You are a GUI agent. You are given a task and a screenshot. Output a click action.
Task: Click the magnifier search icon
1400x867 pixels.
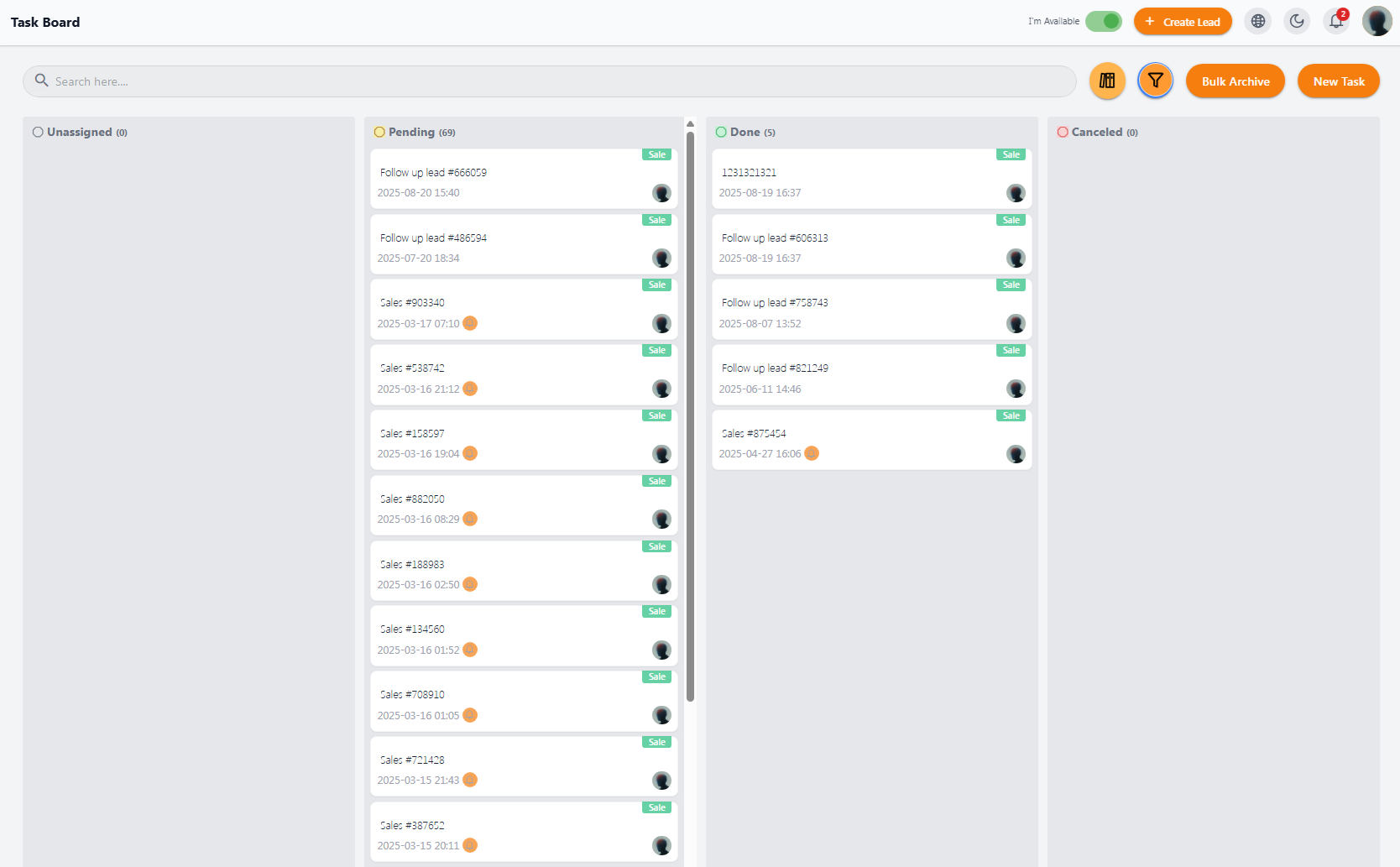[41, 81]
